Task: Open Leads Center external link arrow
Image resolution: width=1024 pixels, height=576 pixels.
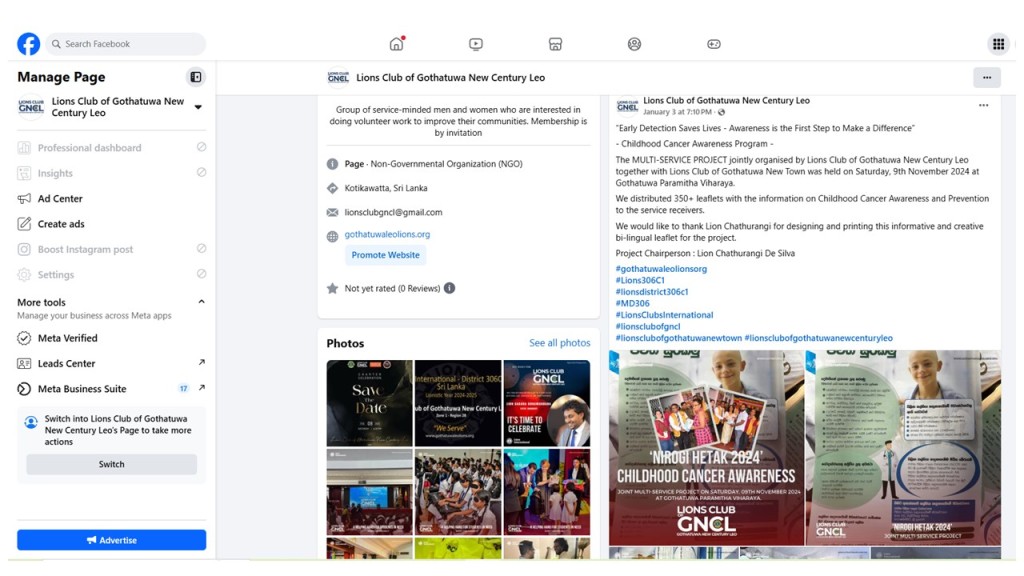Action: click(202, 362)
